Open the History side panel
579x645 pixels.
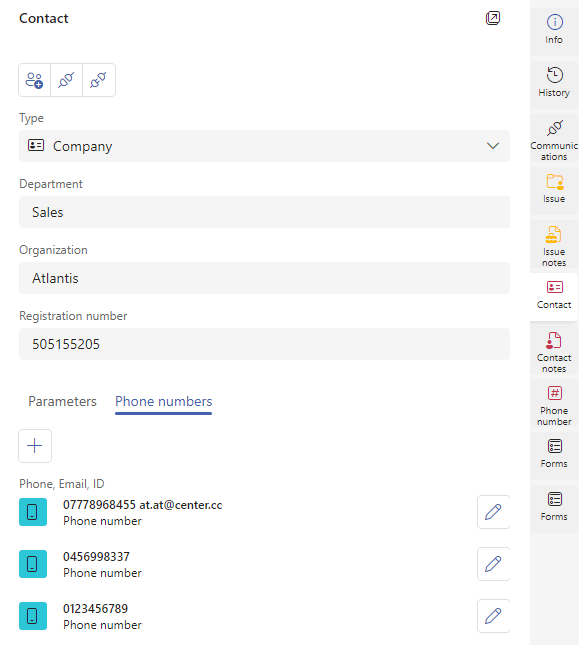click(x=554, y=83)
